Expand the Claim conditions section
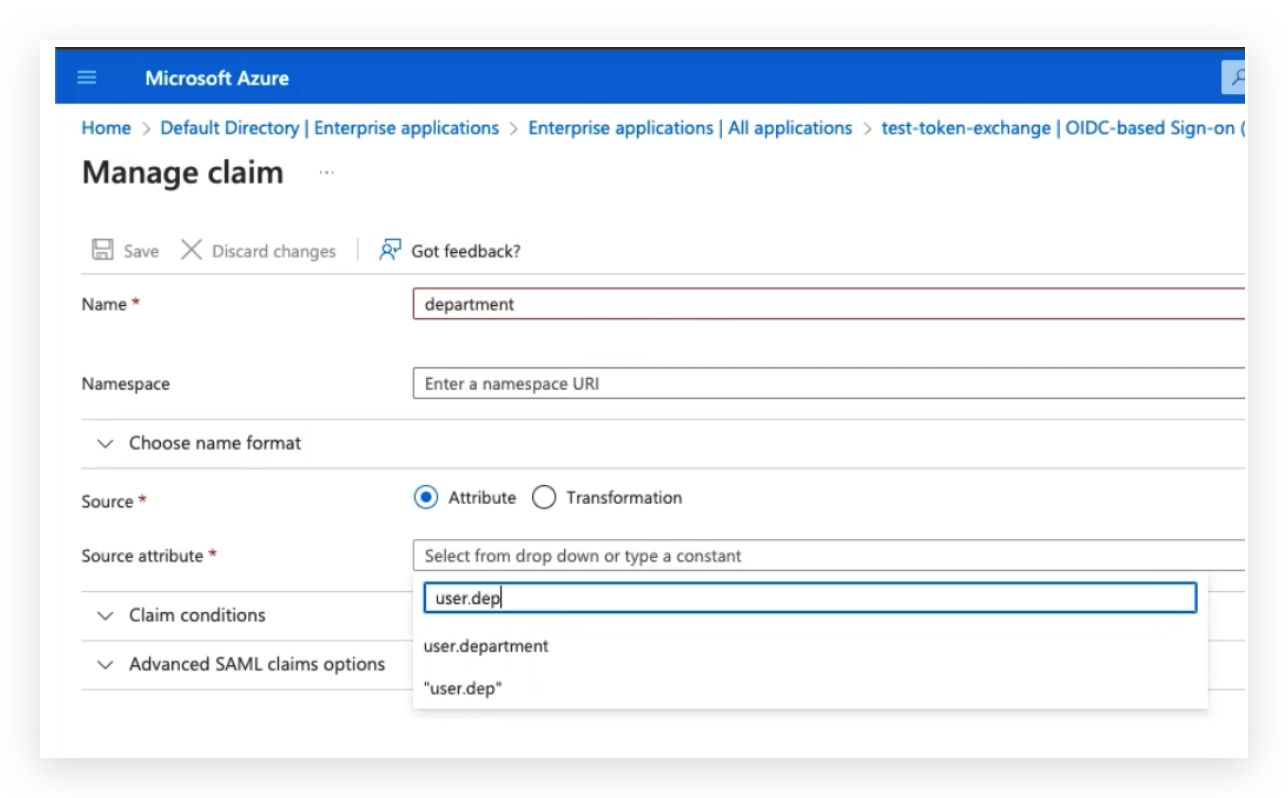The width and height of the screenshot is (1288, 798). (x=181, y=615)
